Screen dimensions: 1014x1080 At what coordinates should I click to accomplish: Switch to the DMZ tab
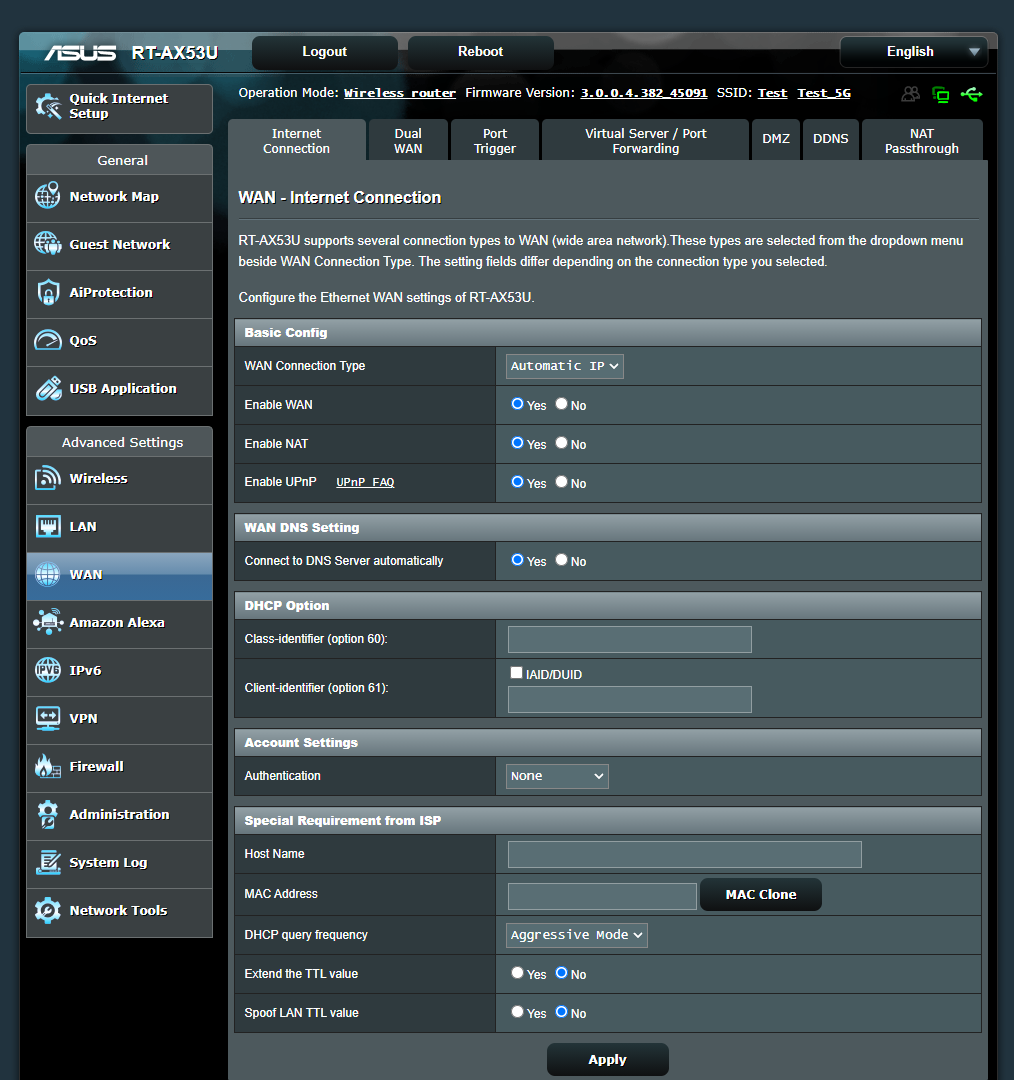776,141
